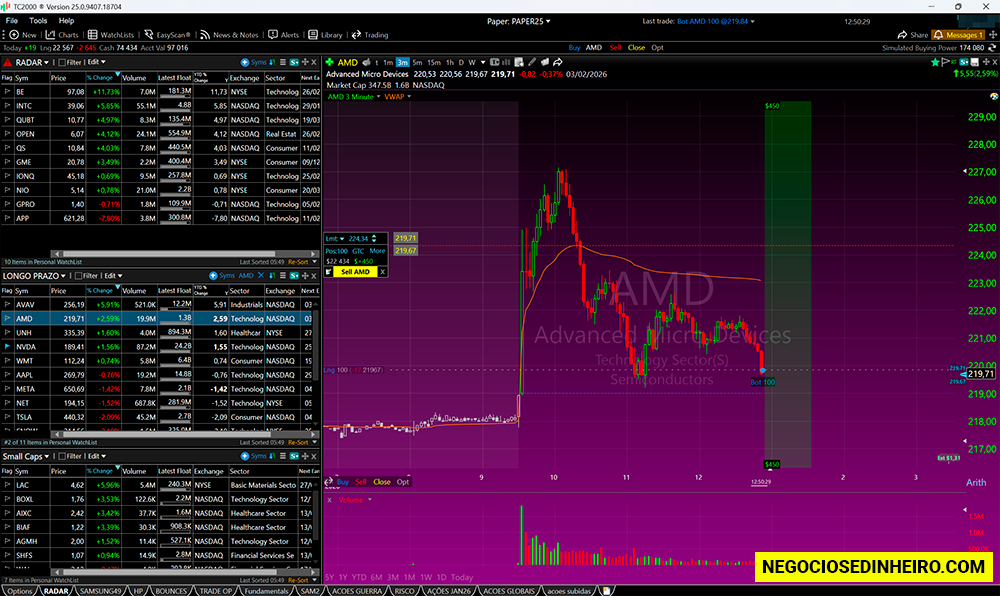Click the list view icon in RADAR header
This screenshot has width=1000, height=596.
pyautogui.click(x=283, y=62)
